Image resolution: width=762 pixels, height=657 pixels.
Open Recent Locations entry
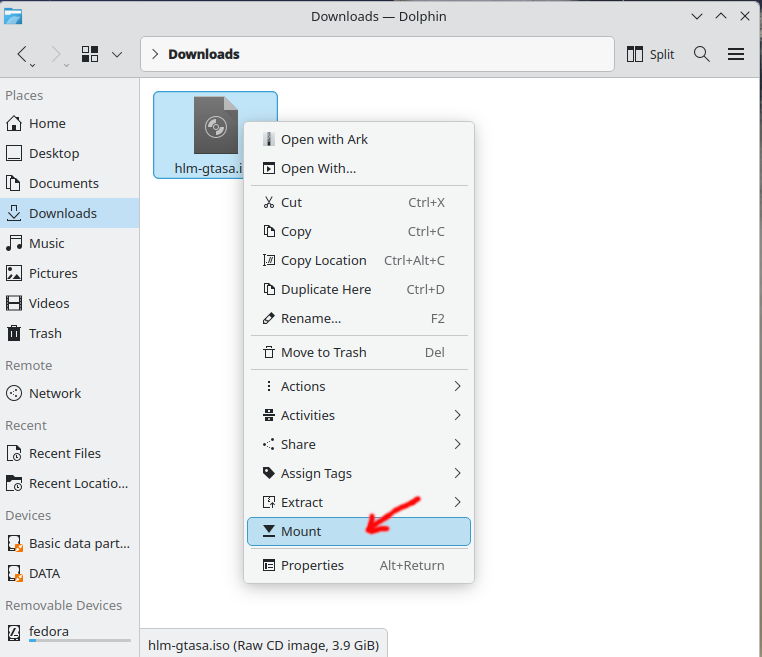coord(69,484)
